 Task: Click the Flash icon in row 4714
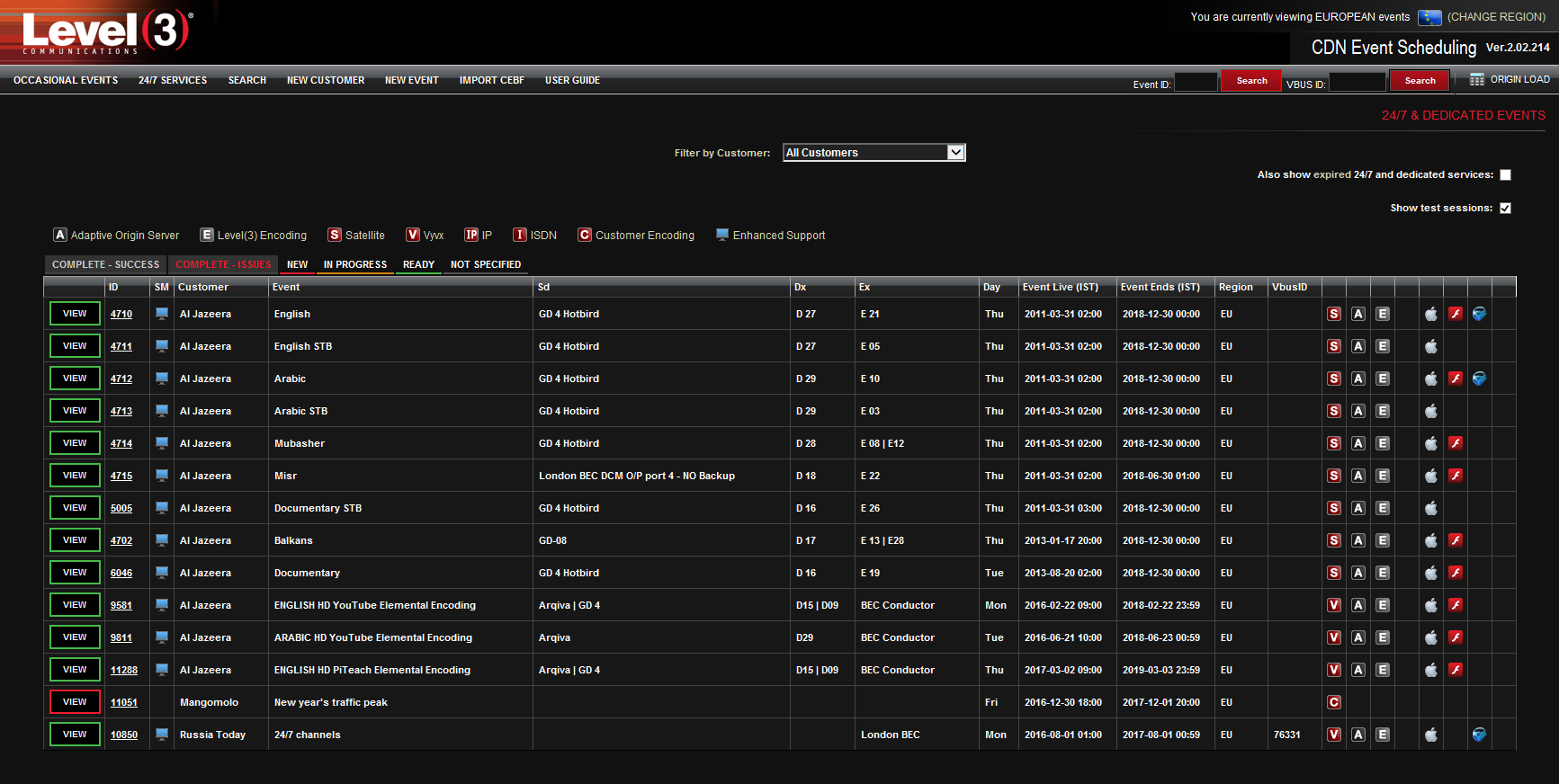[x=1456, y=443]
